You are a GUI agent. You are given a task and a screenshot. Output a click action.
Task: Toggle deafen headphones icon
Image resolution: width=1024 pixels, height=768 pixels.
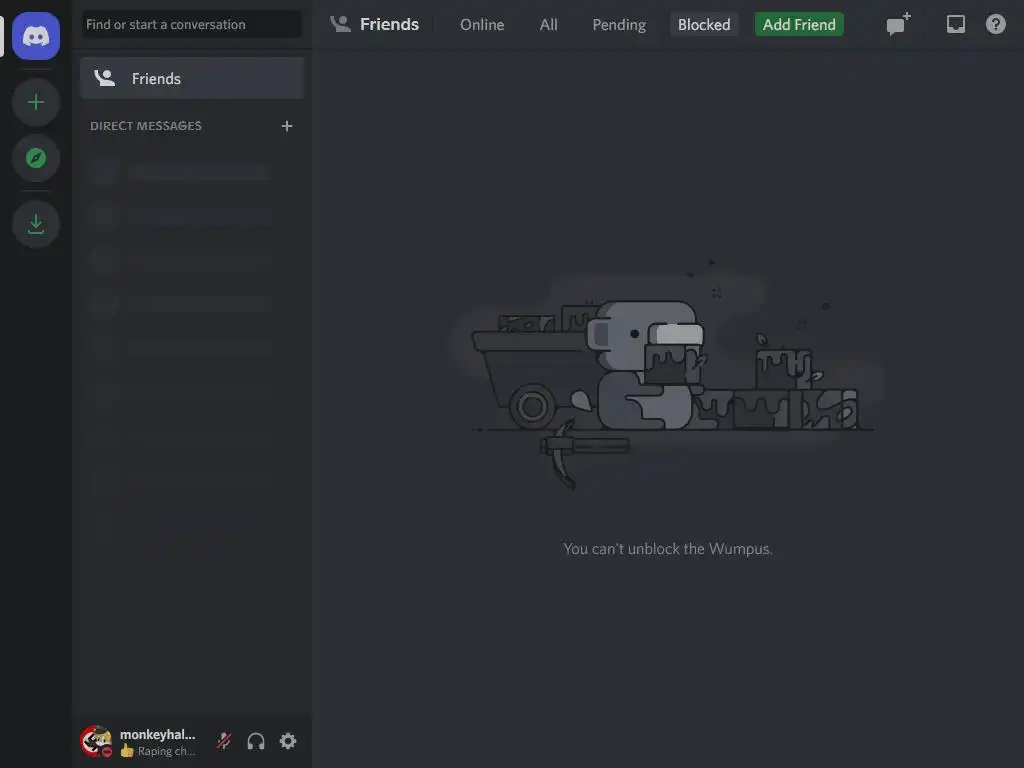(x=256, y=741)
